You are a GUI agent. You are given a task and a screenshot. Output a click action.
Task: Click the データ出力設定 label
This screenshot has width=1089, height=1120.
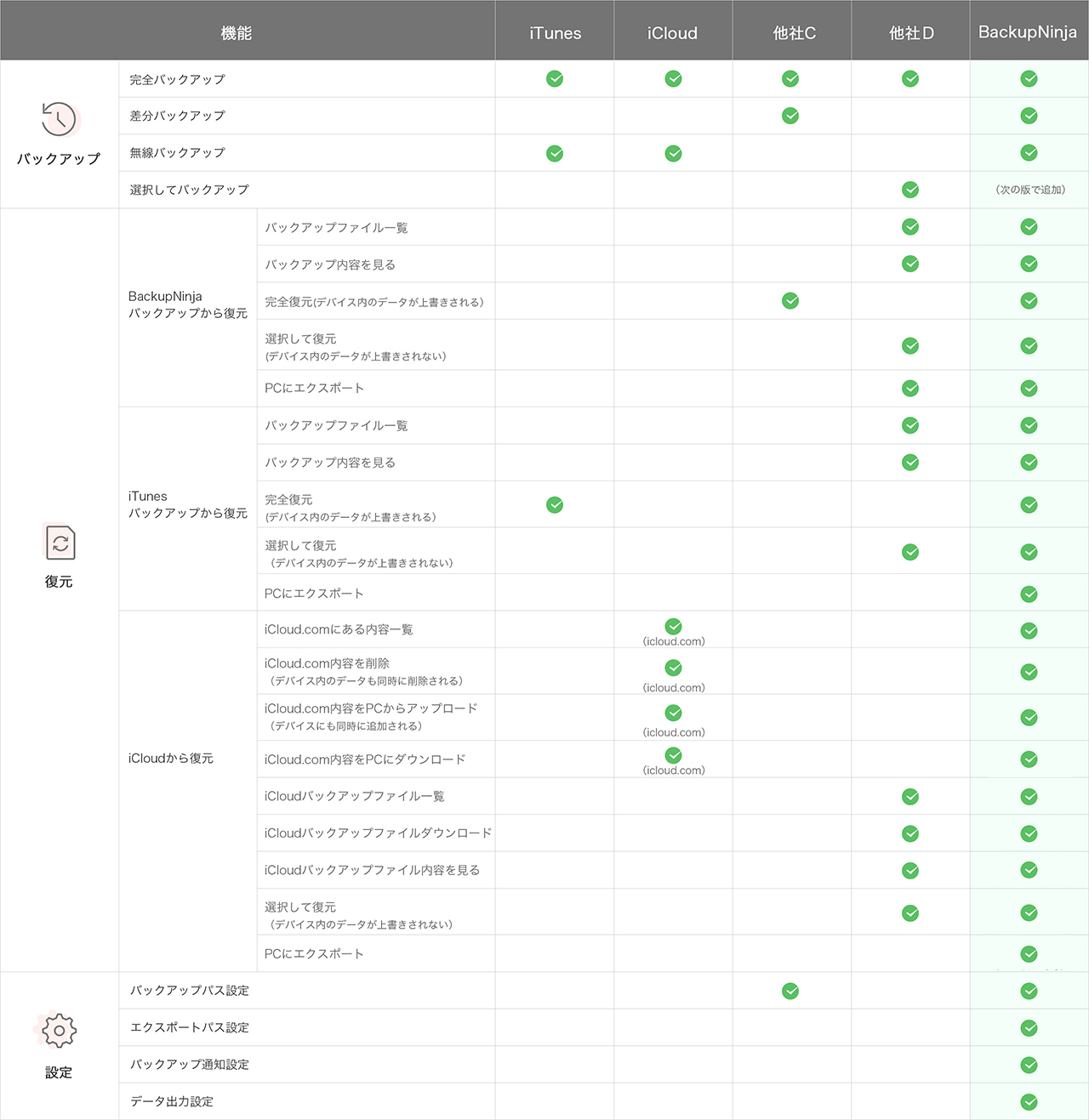click(171, 1101)
